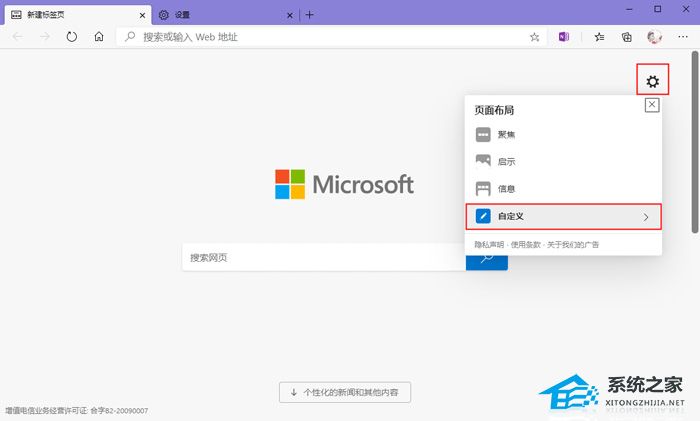Close the 页面布局 popup
The width and height of the screenshot is (700, 421).
(x=652, y=105)
